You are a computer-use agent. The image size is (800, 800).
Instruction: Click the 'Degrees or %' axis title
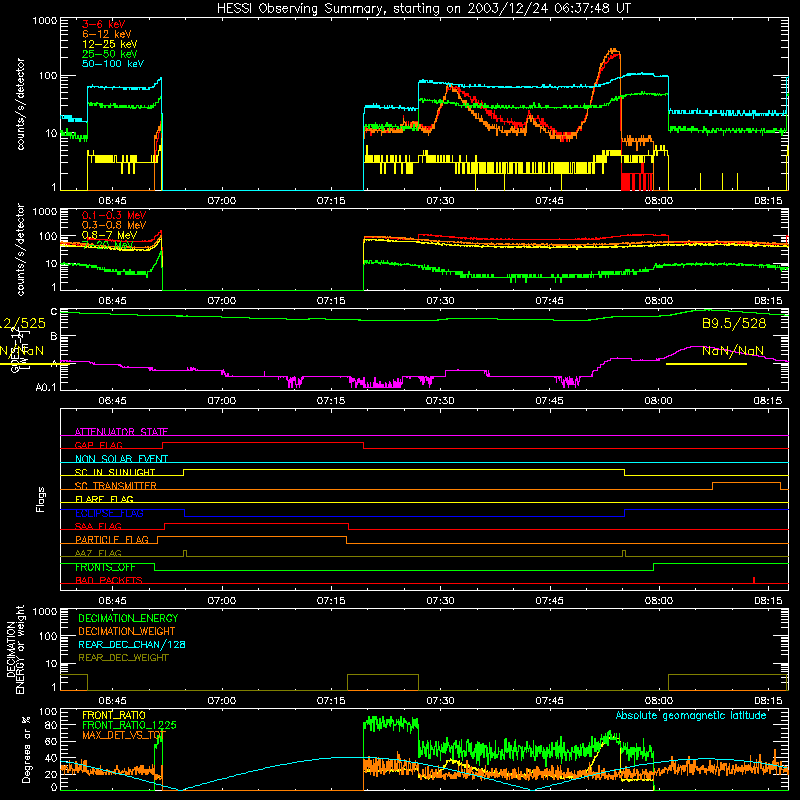pyautogui.click(x=26, y=749)
